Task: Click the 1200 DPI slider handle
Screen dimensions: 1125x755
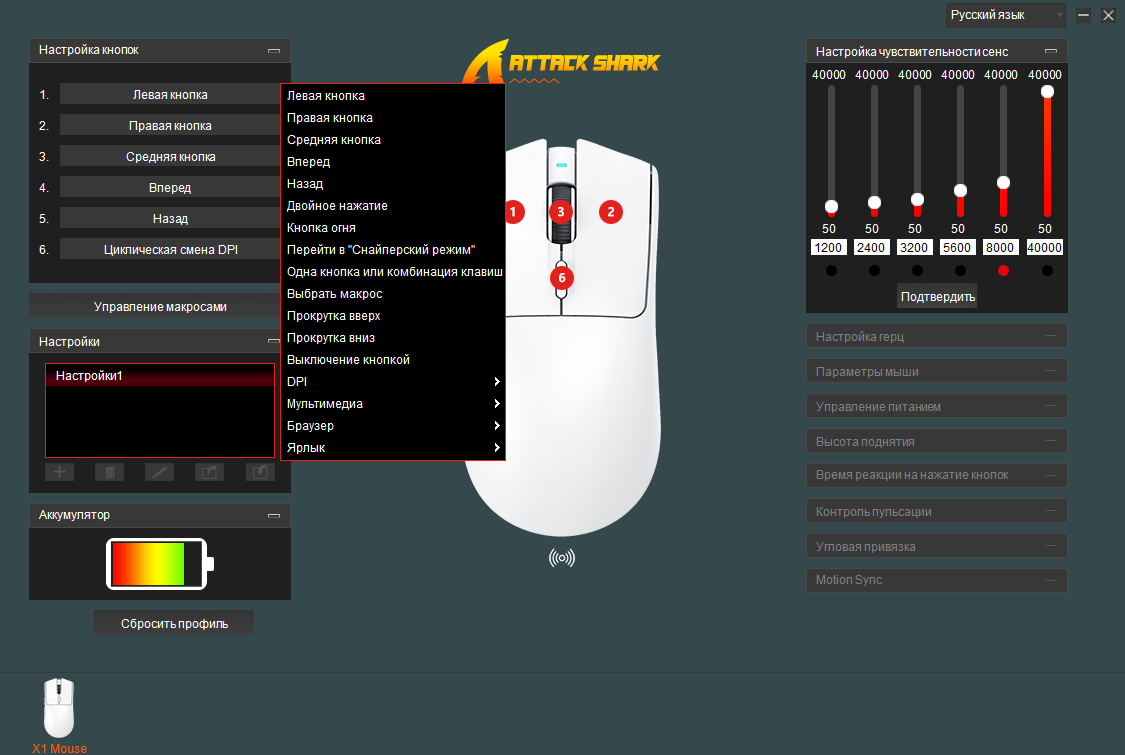Action: tap(831, 207)
